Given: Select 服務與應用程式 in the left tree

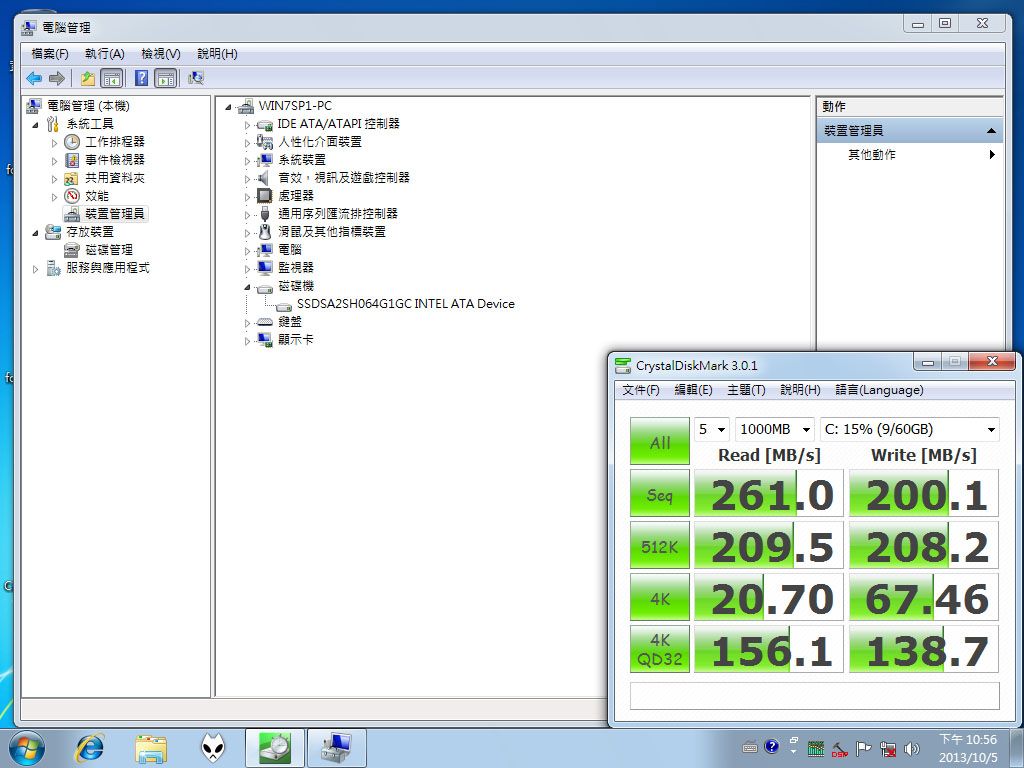Looking at the screenshot, I should 108,268.
